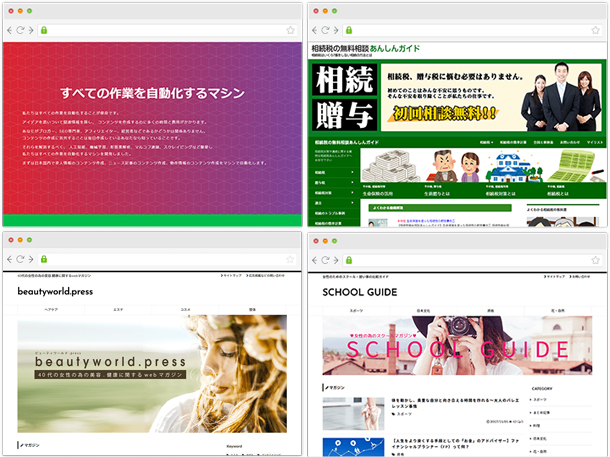This screenshot has width=610, height=457.
Task: Bookmark star in the automation machine window
Action: pyautogui.click(x=290, y=30)
